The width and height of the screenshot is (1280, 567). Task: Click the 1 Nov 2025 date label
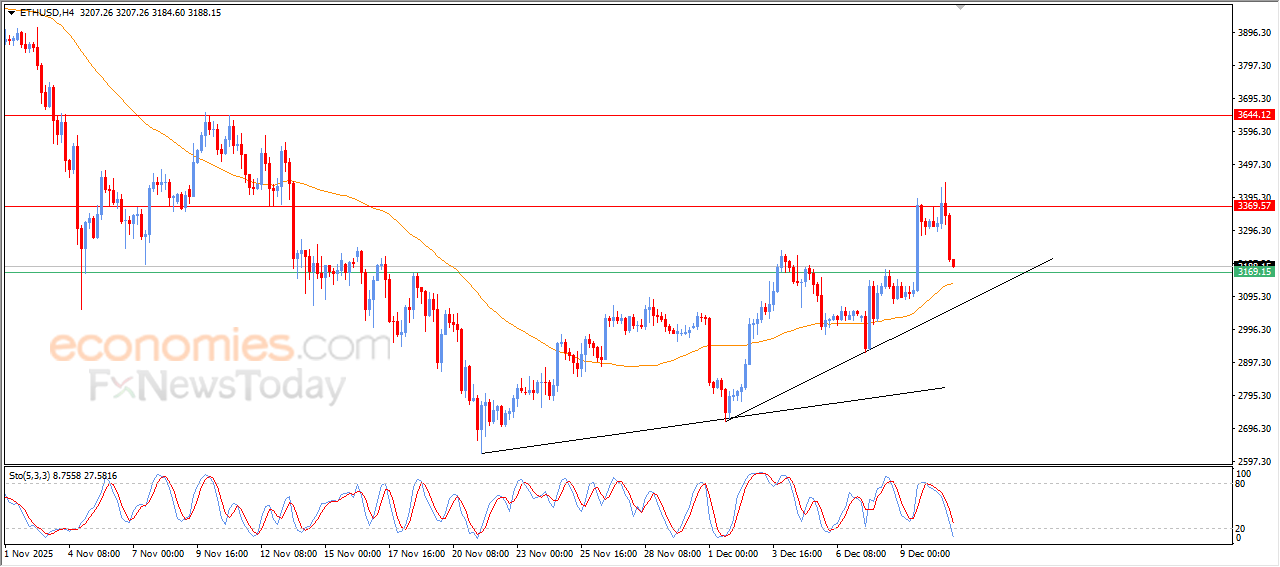point(31,552)
